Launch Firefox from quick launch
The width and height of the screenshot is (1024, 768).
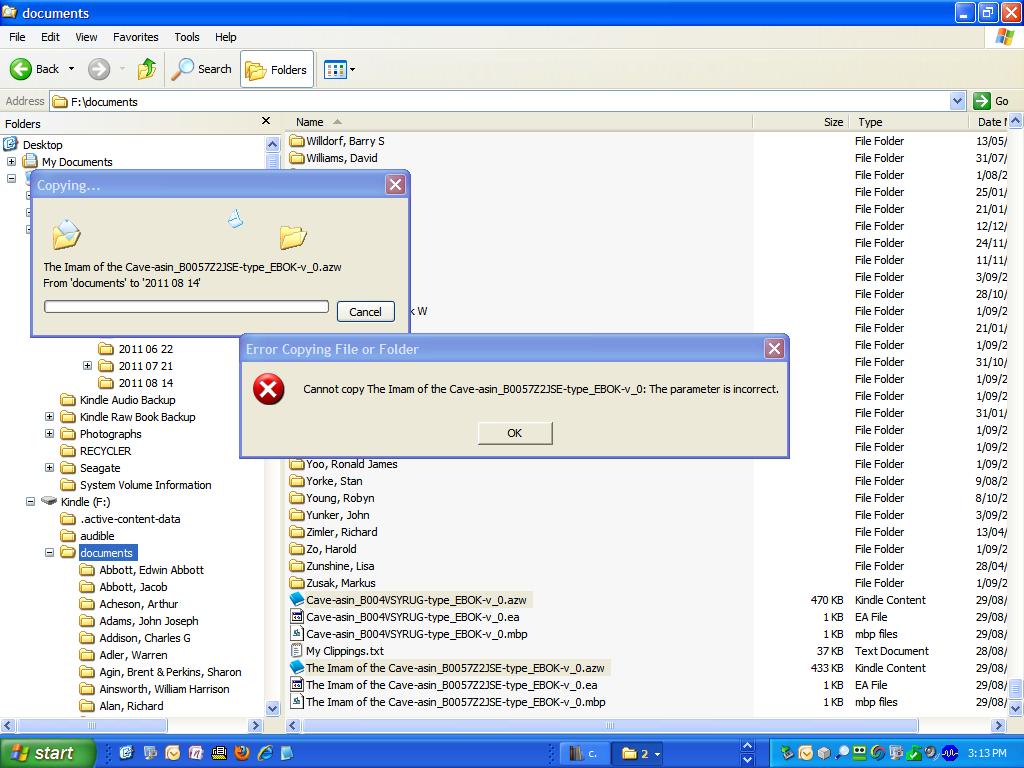tap(242, 753)
